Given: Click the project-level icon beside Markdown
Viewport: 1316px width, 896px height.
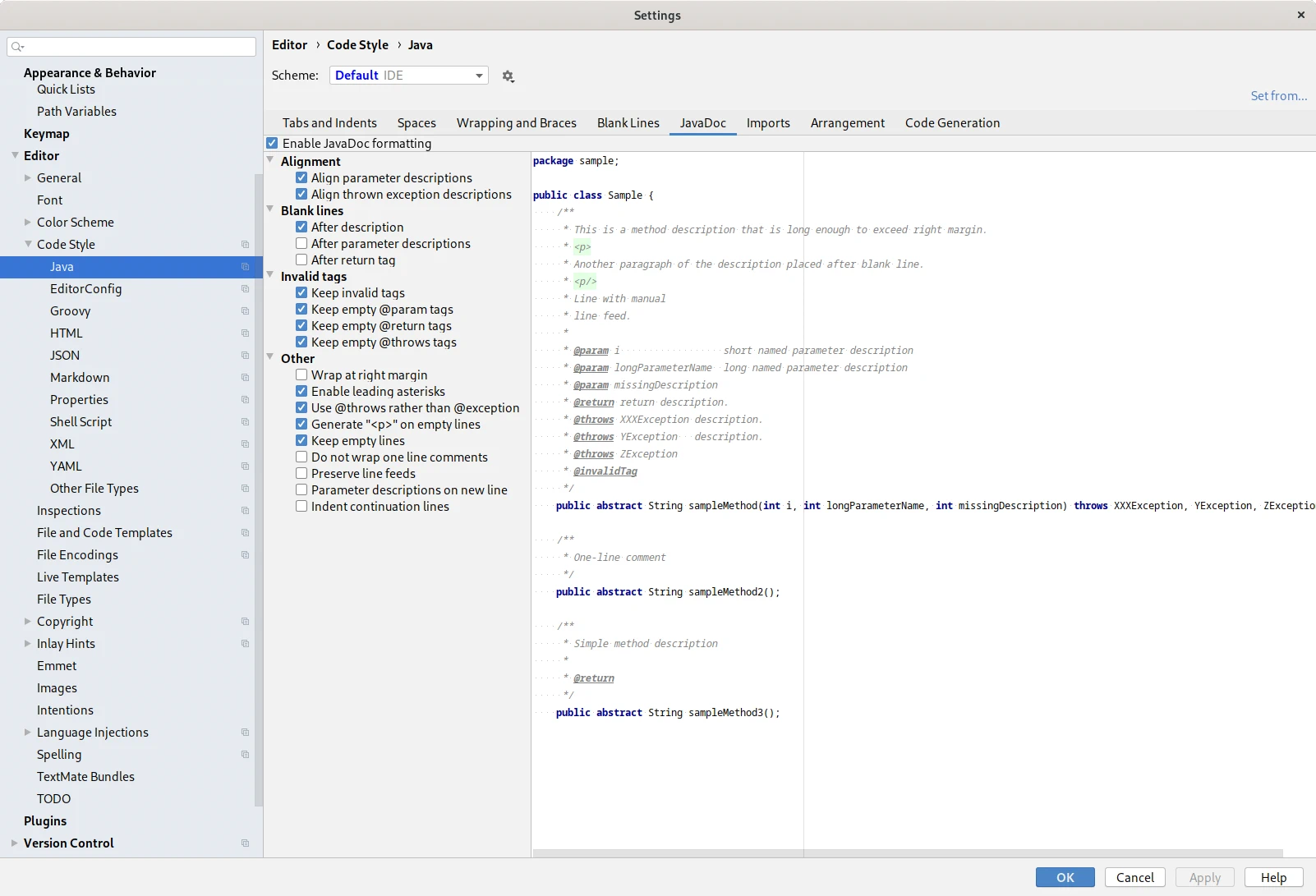Looking at the screenshot, I should [x=245, y=378].
